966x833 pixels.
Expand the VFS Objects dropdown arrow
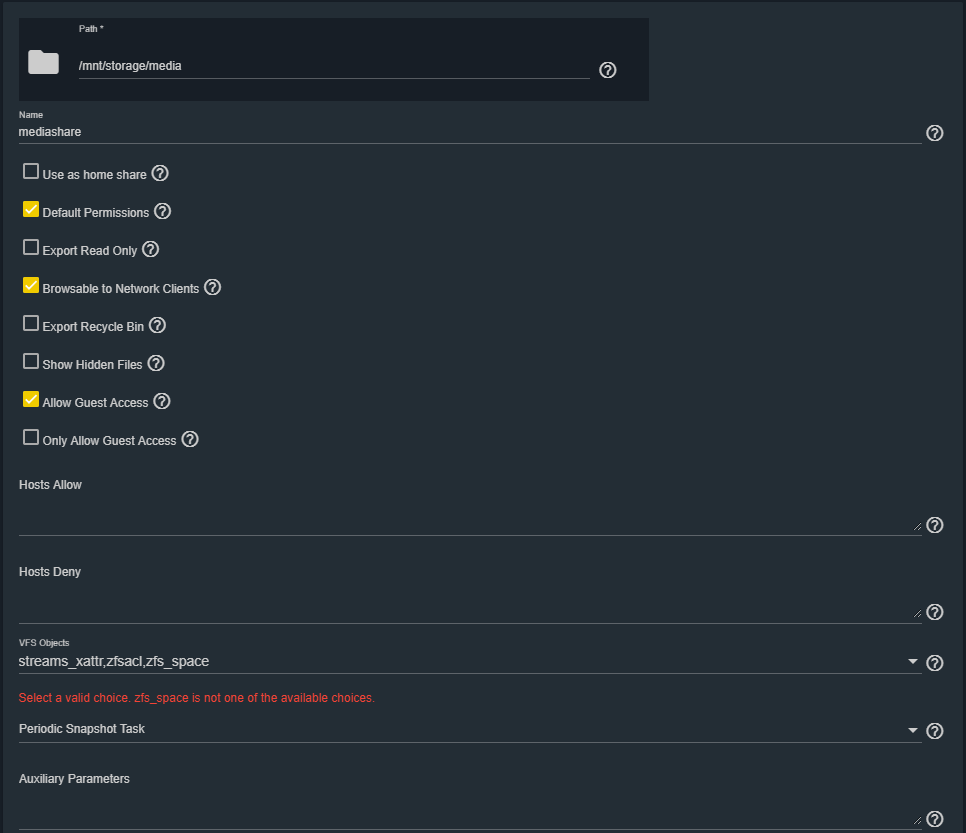coord(912,662)
